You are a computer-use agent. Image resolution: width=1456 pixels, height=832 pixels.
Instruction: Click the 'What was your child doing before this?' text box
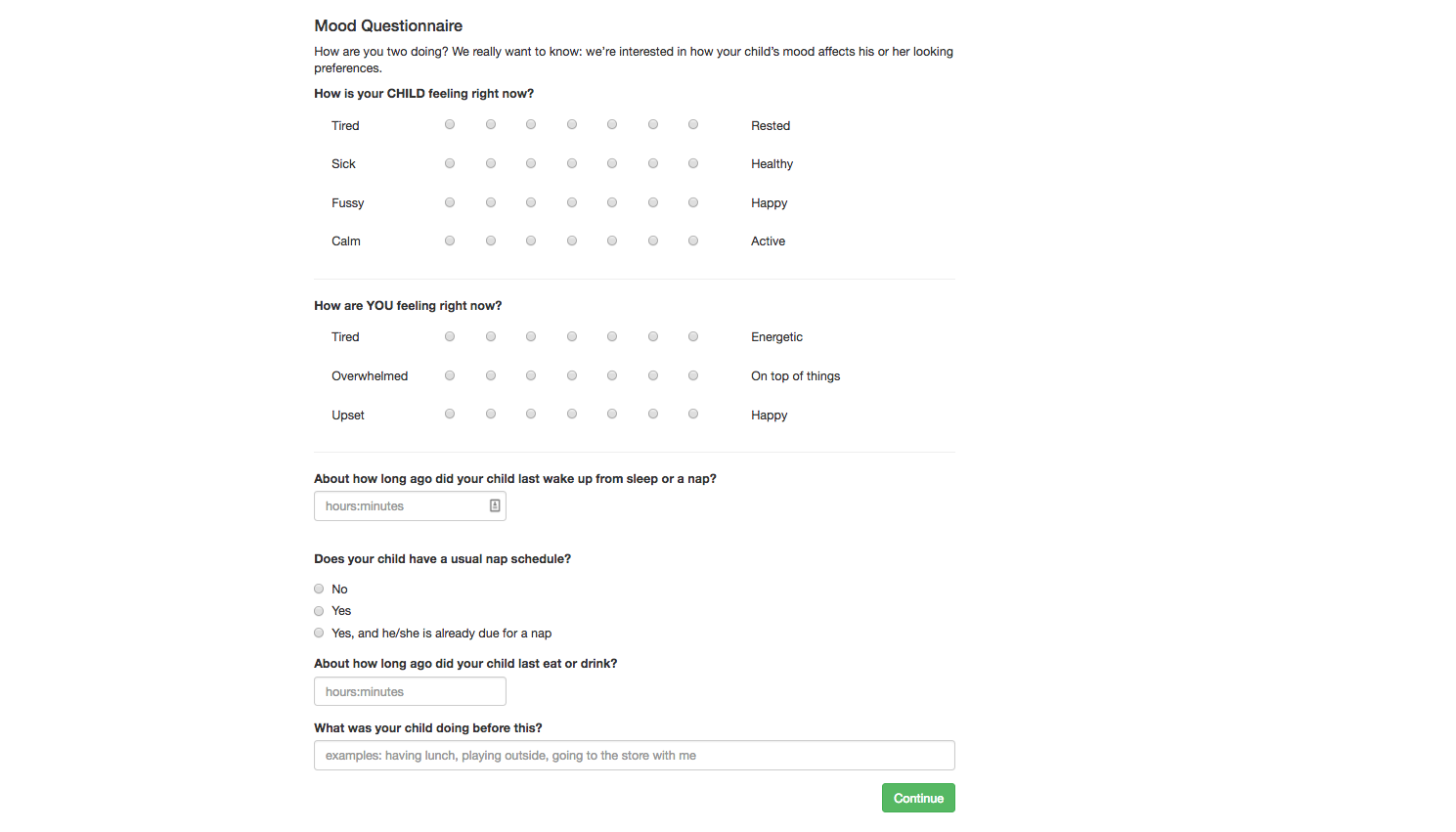pyautogui.click(x=634, y=755)
